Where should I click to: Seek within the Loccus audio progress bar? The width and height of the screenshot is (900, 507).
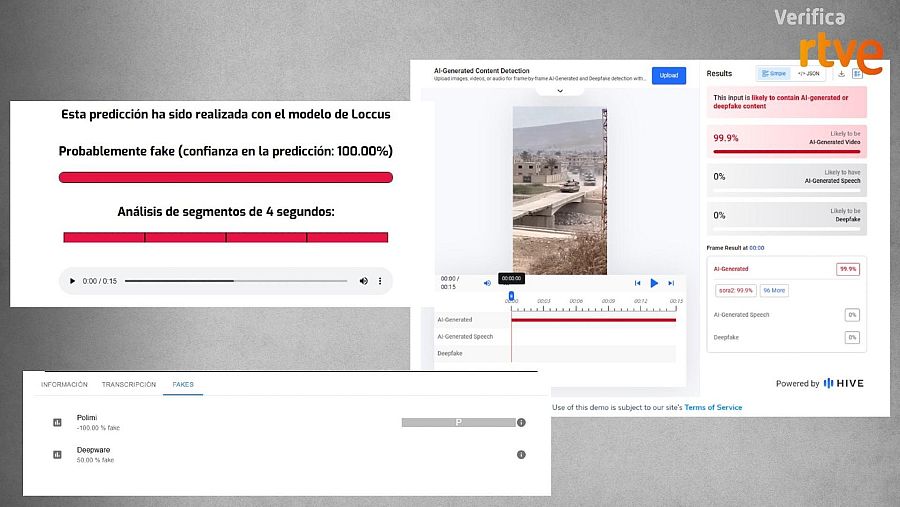click(x=236, y=281)
